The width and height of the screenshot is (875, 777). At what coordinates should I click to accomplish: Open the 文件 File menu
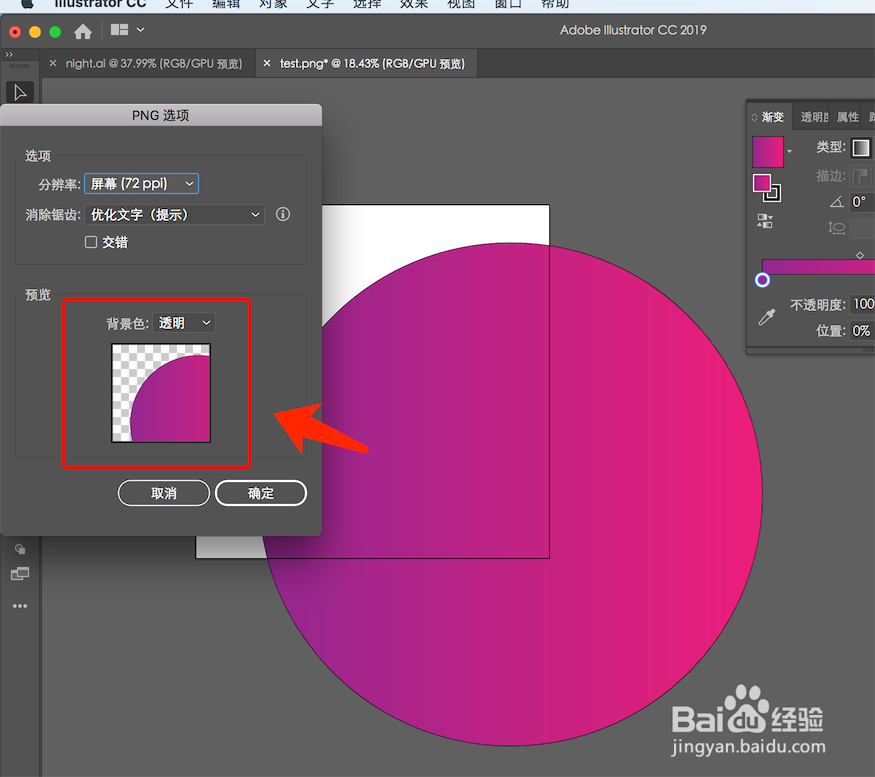click(179, 4)
